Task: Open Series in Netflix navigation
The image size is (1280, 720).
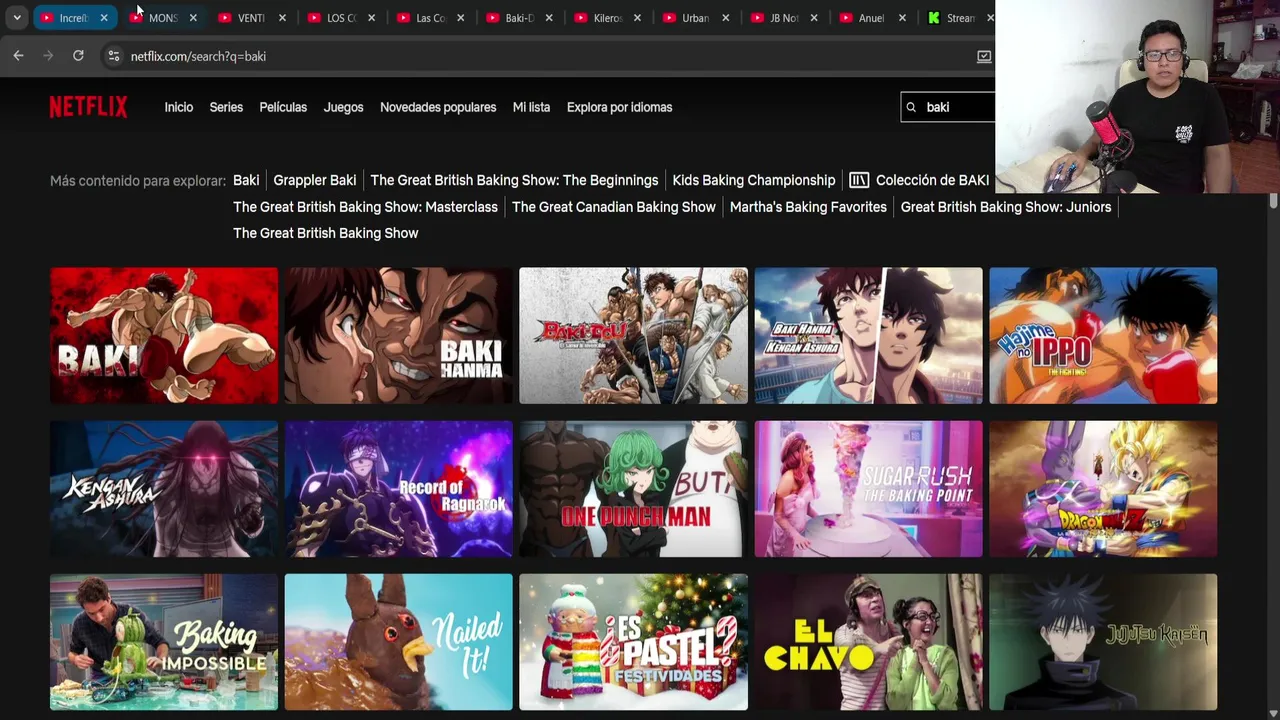Action: pyautogui.click(x=226, y=107)
